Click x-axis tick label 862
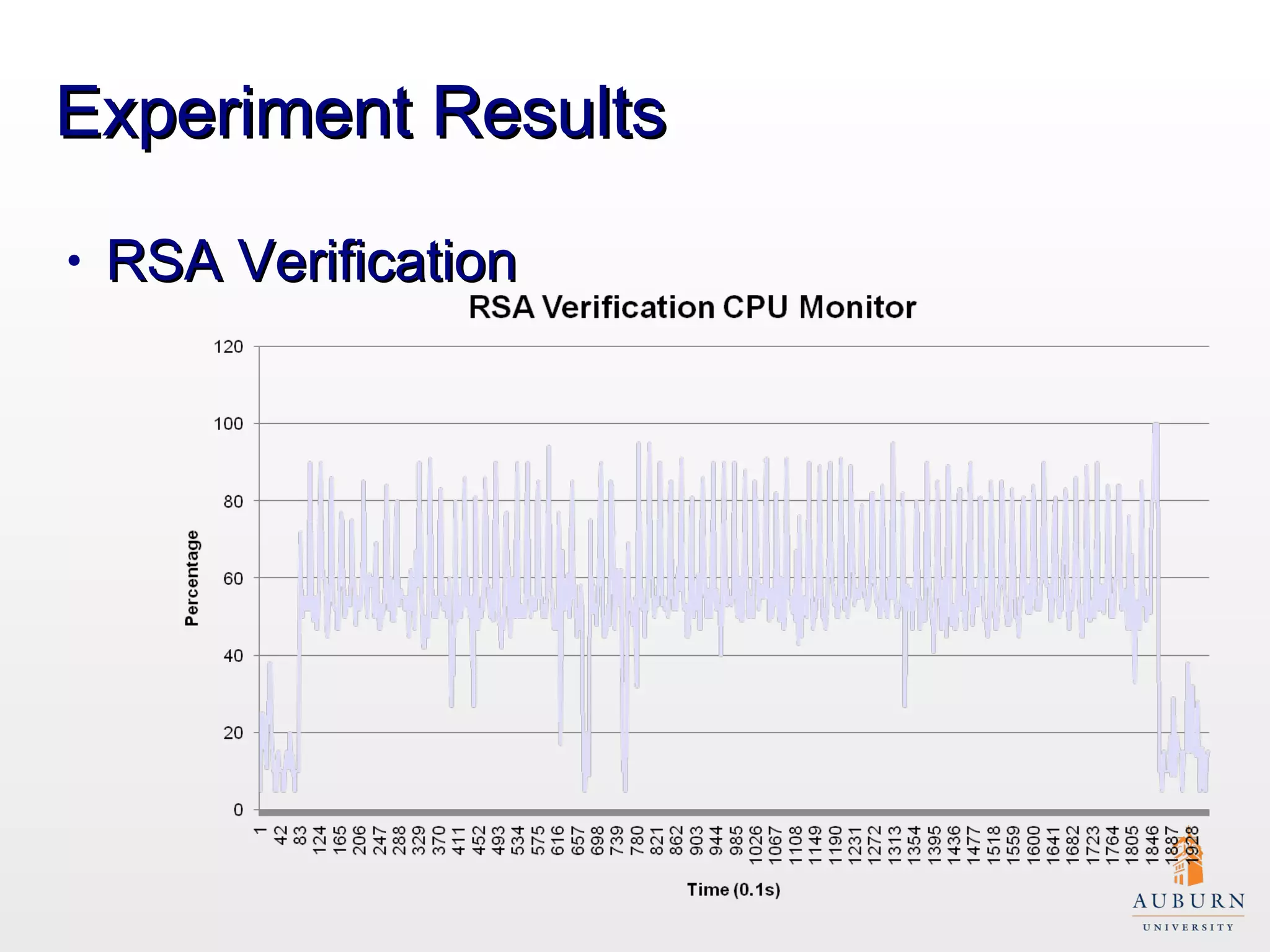Screen dimensions: 1270x952 pos(677,840)
